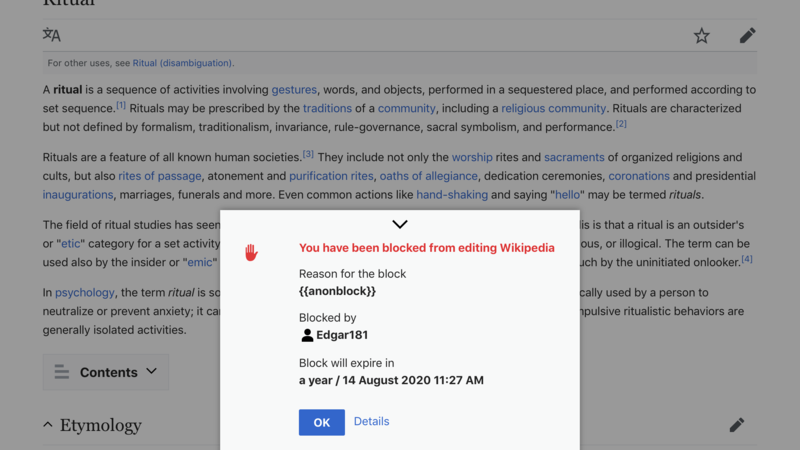
Task: Click the watchlist star icon
Action: pyautogui.click(x=702, y=36)
